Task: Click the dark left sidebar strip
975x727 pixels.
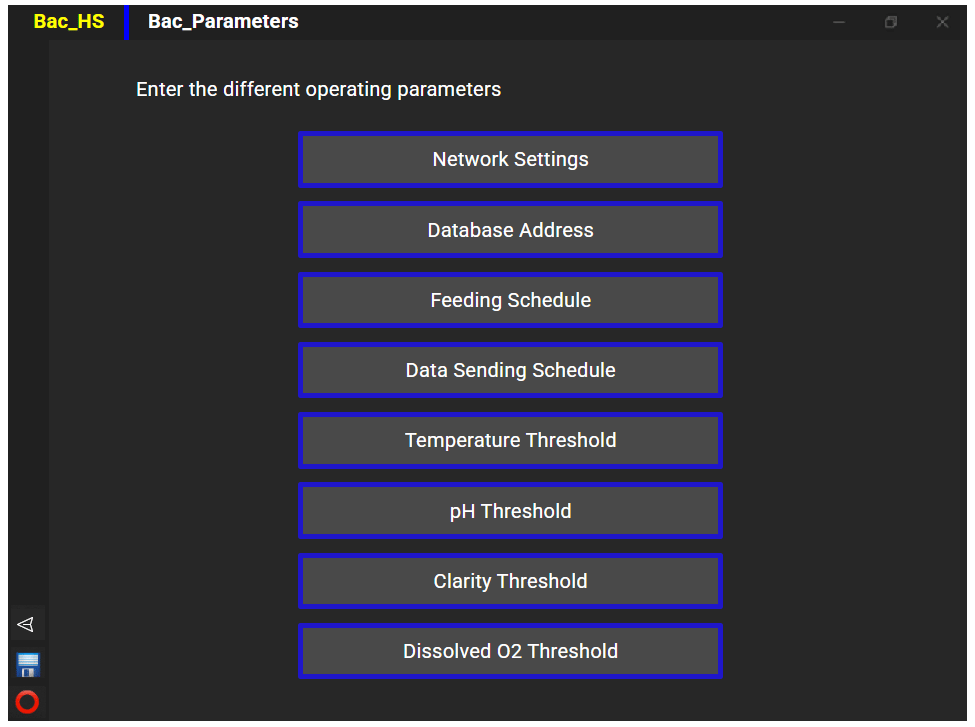Action: [x=28, y=311]
